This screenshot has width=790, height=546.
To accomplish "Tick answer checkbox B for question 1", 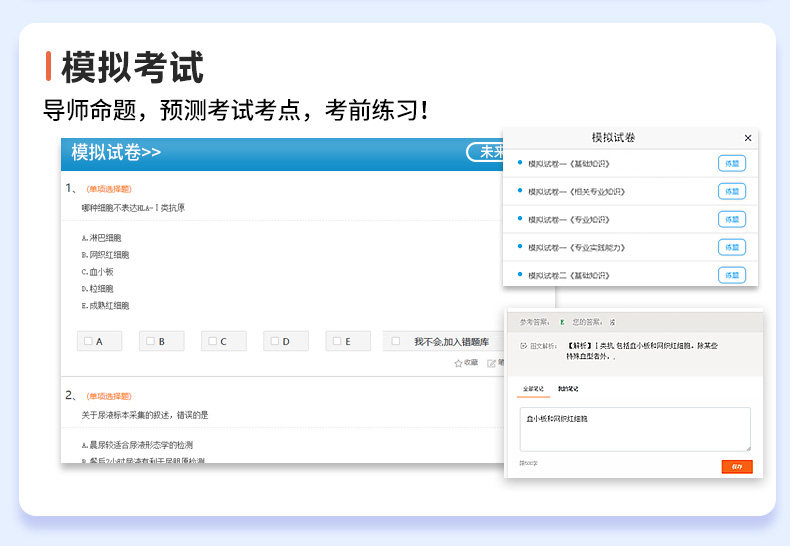I will click(151, 341).
